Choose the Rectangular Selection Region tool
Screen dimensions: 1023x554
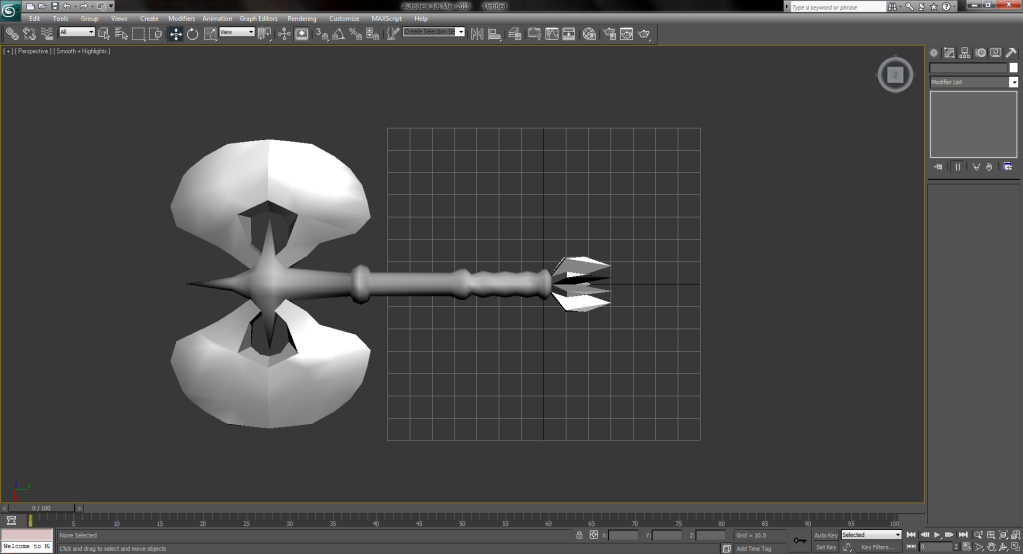pyautogui.click(x=138, y=34)
